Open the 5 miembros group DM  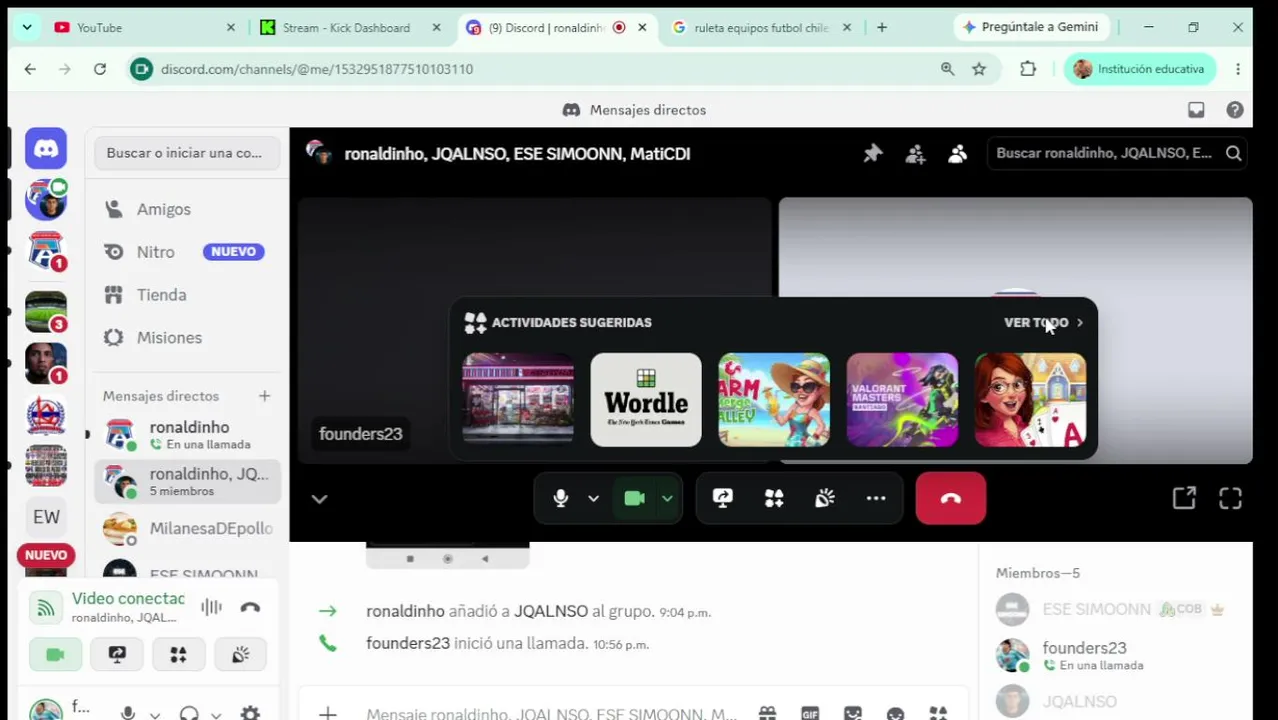187,482
